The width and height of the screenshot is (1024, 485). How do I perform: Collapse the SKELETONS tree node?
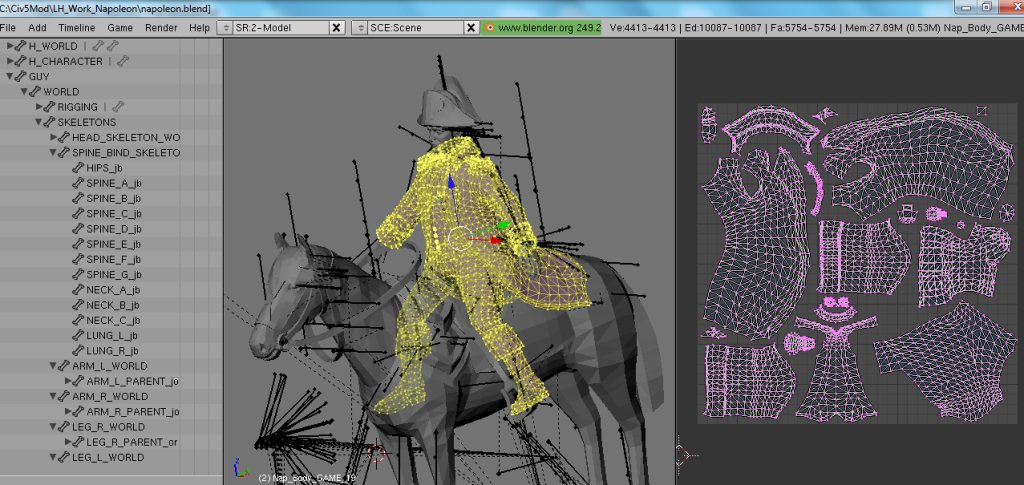[x=39, y=122]
